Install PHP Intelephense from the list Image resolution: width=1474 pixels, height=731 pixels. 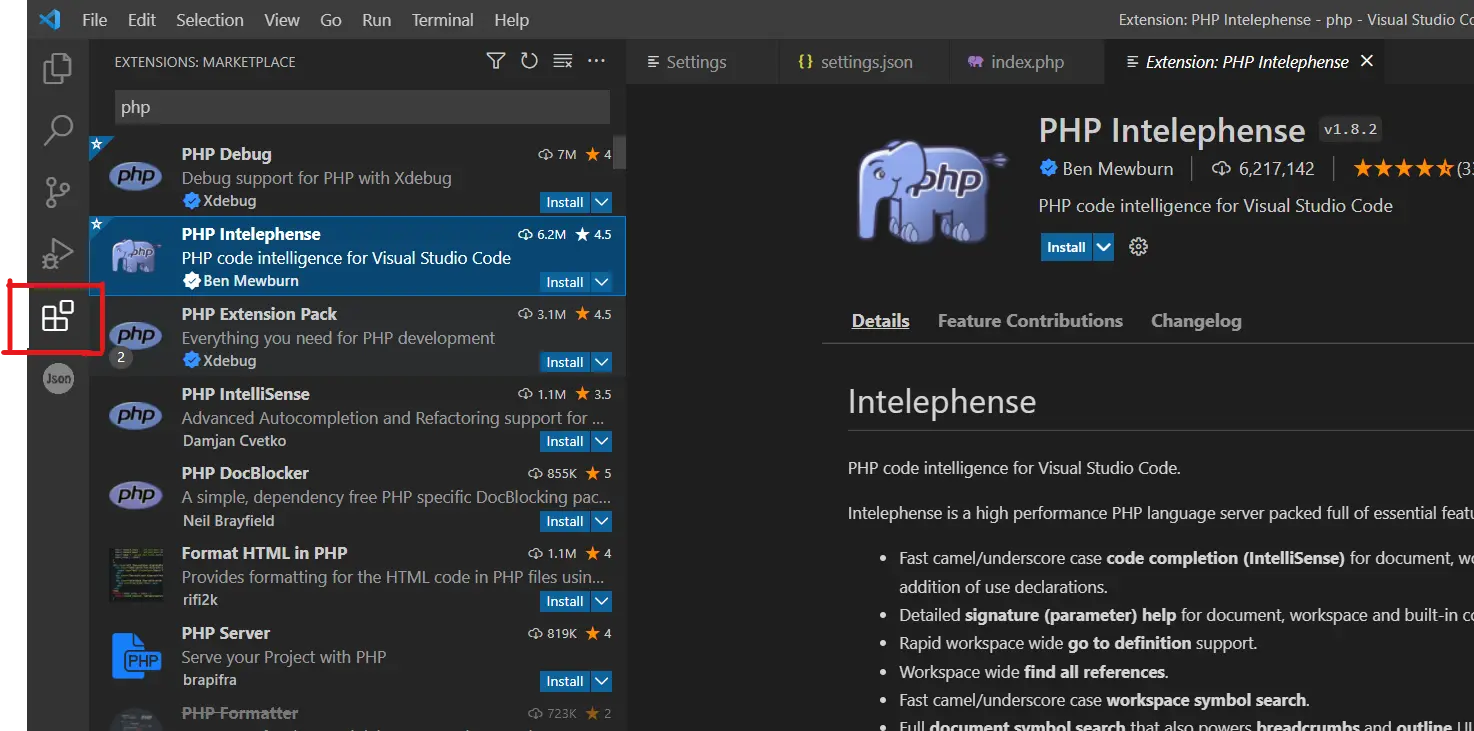(x=565, y=282)
